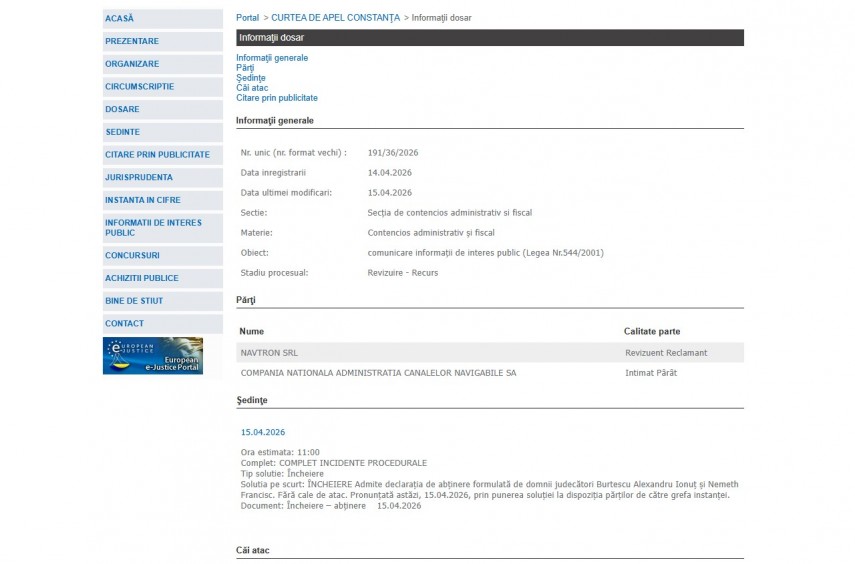855x564 pixels.
Task: Open ACHIZITII PUBLICE from the sidebar
Action: coord(142,278)
